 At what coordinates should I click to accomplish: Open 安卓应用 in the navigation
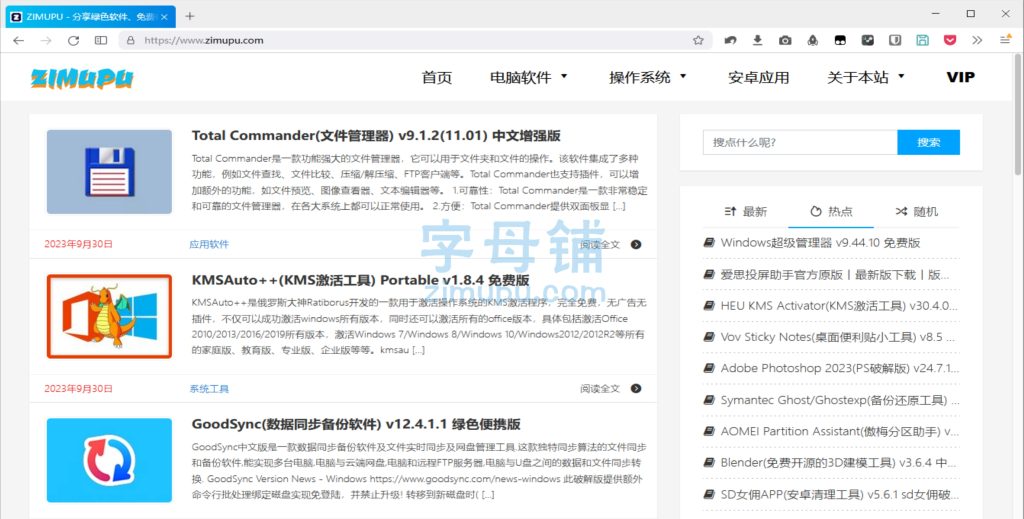pos(758,77)
